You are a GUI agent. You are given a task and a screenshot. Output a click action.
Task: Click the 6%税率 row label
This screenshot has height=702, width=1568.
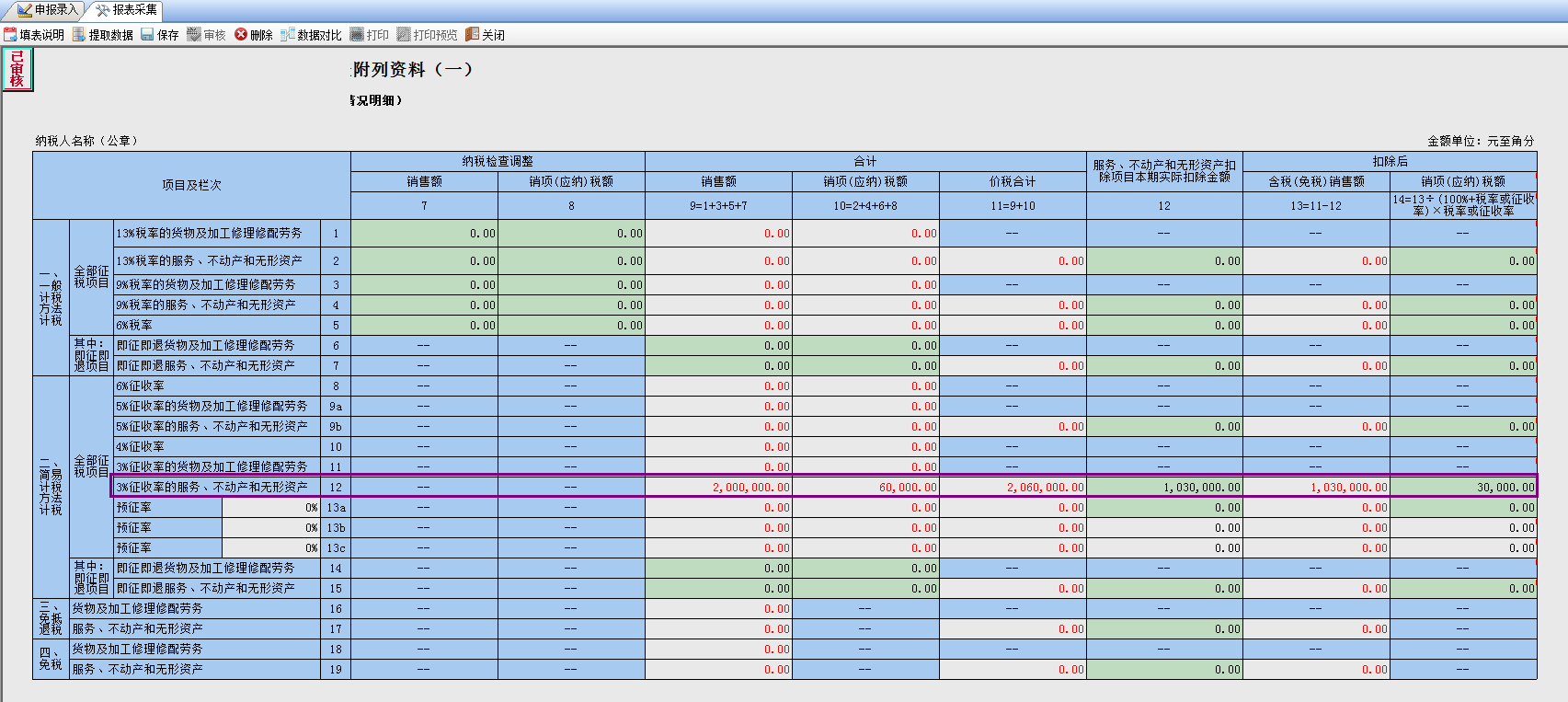coord(217,325)
